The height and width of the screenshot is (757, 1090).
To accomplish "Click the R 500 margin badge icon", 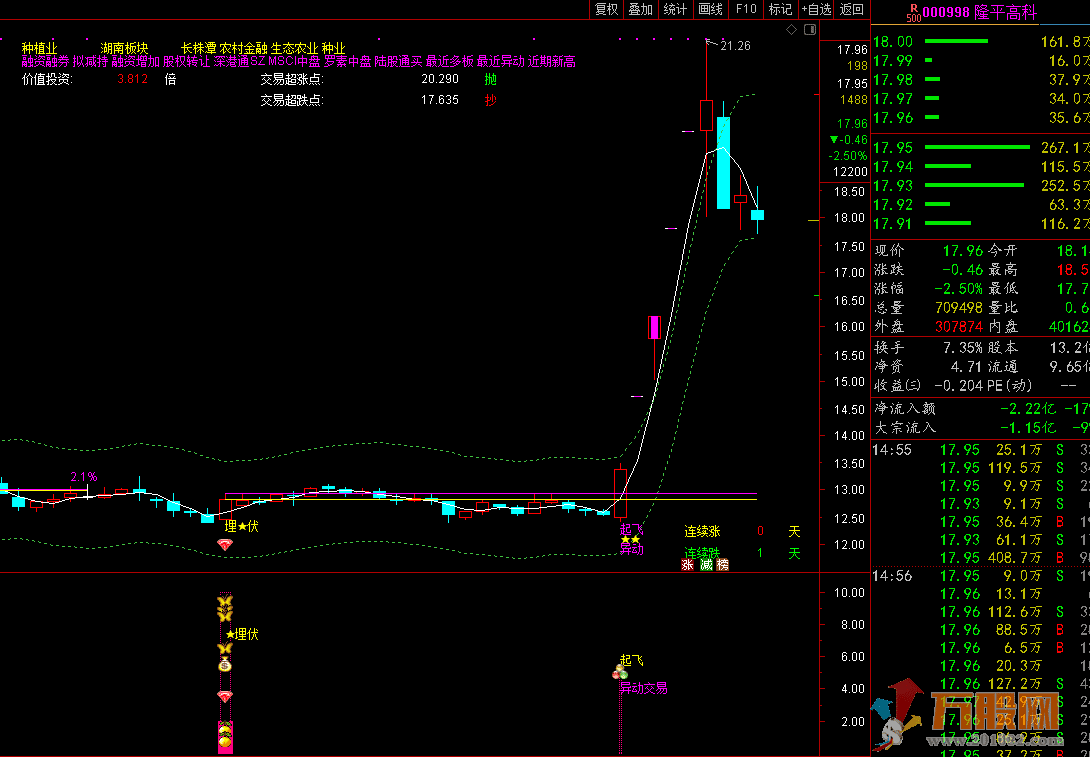I will pos(914,12).
